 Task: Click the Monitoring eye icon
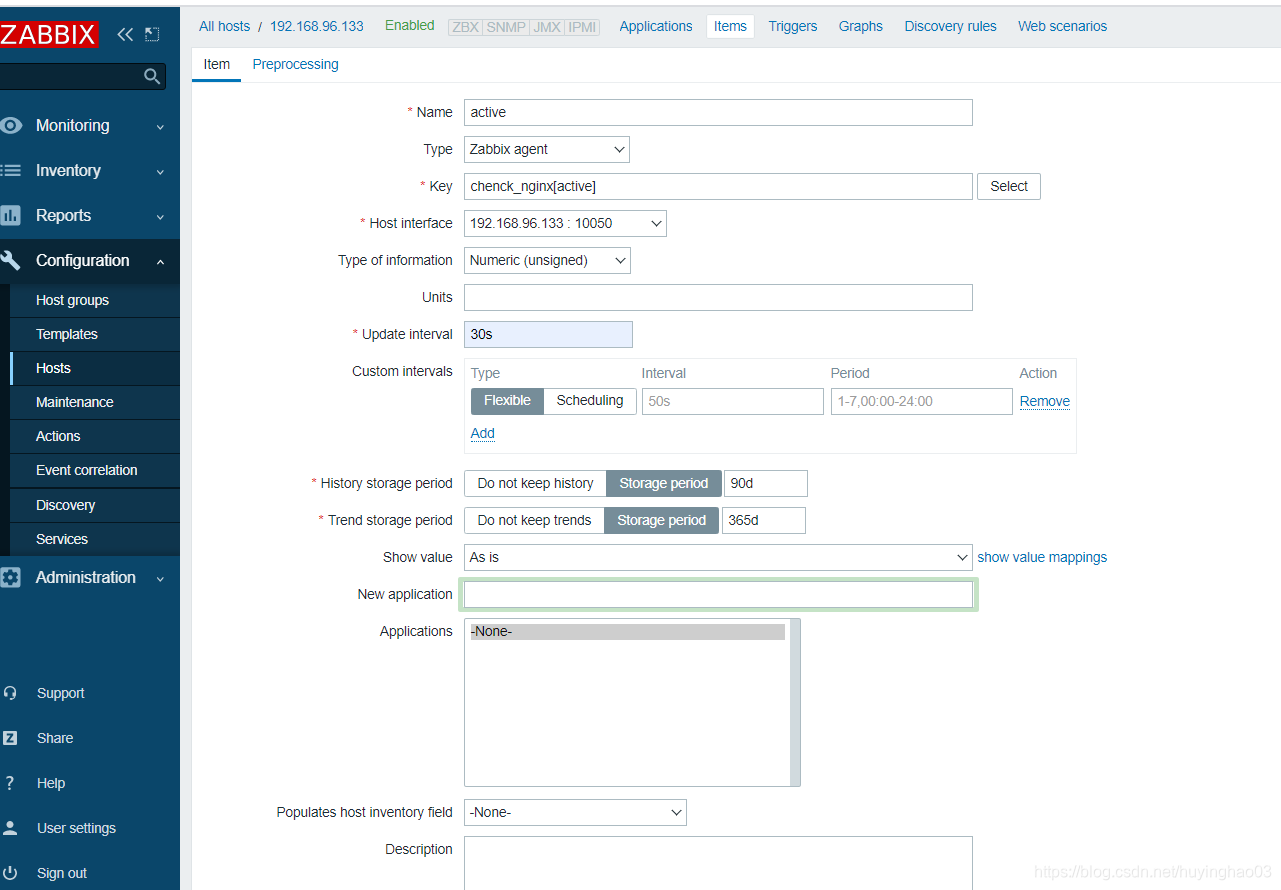(x=11, y=125)
